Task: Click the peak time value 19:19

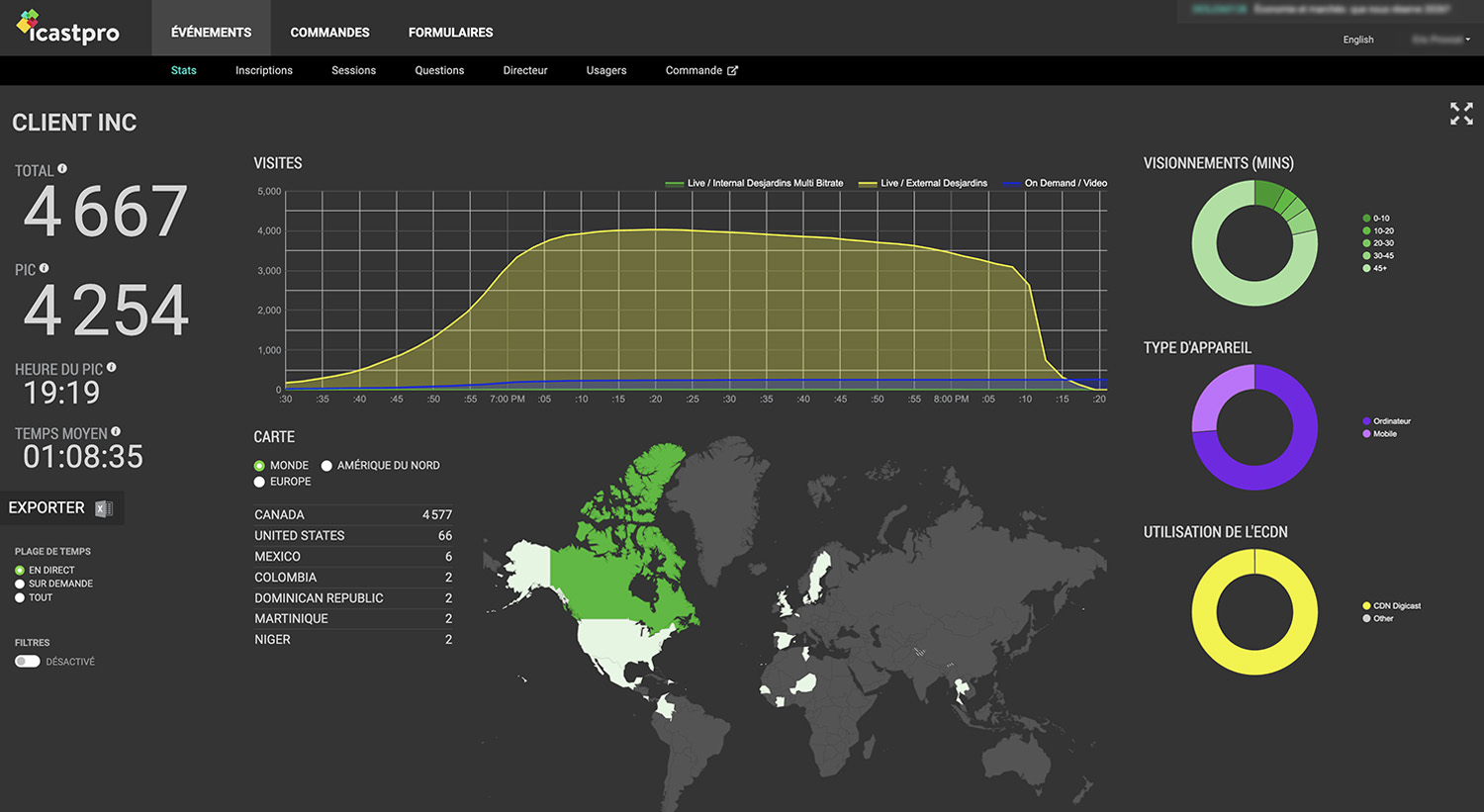Action: coord(61,393)
